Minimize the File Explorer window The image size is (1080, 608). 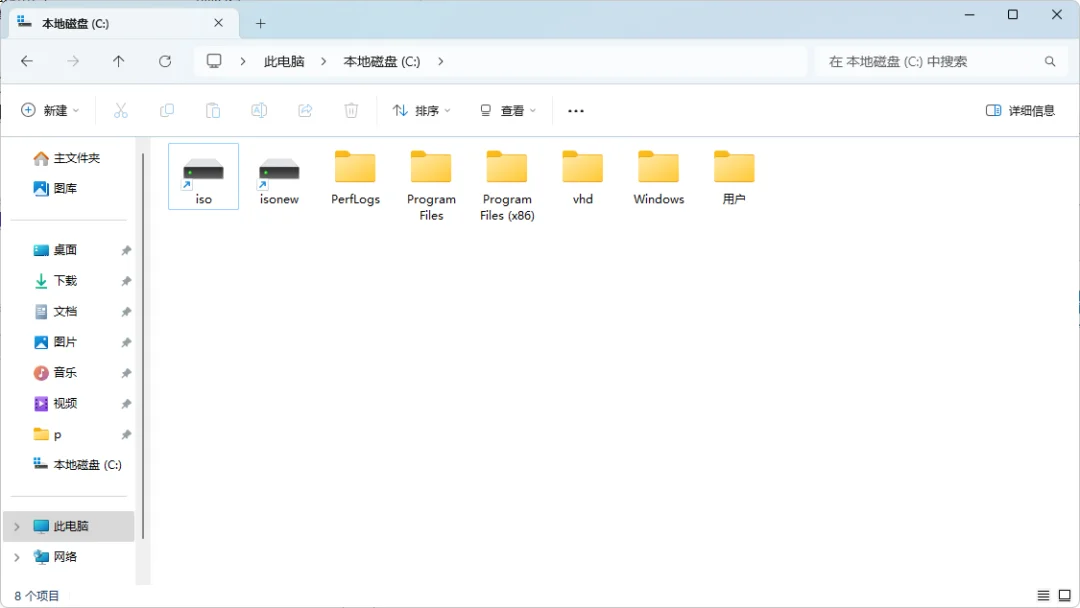click(970, 14)
